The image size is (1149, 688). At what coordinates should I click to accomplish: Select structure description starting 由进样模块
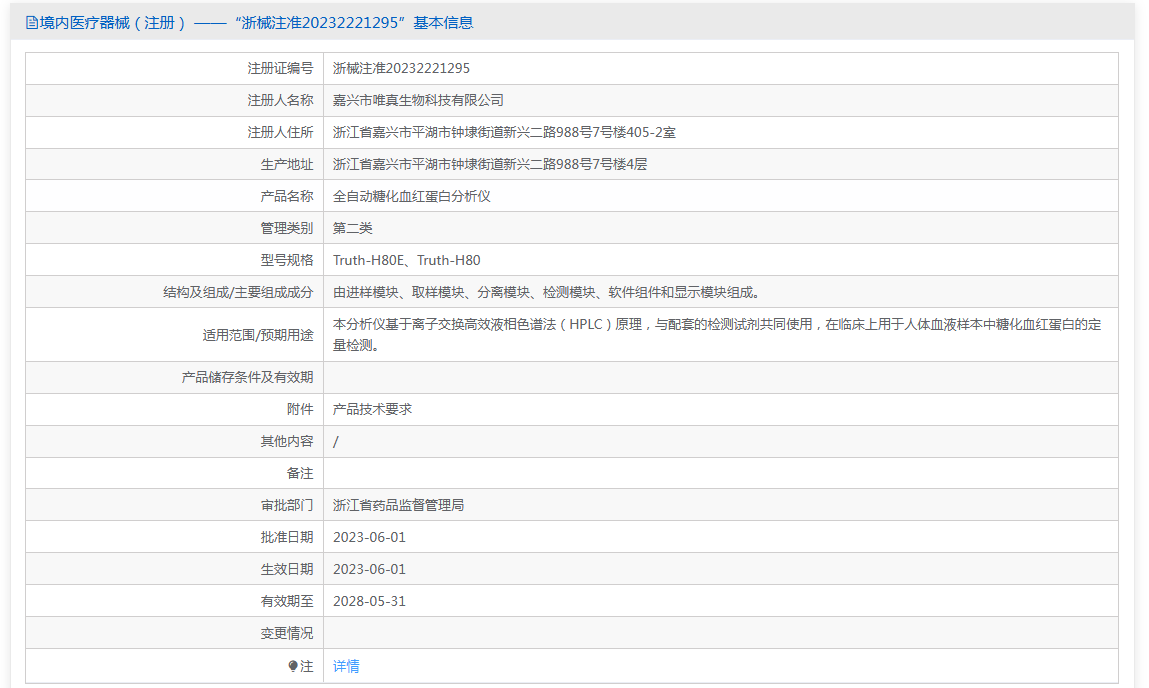(x=547, y=292)
